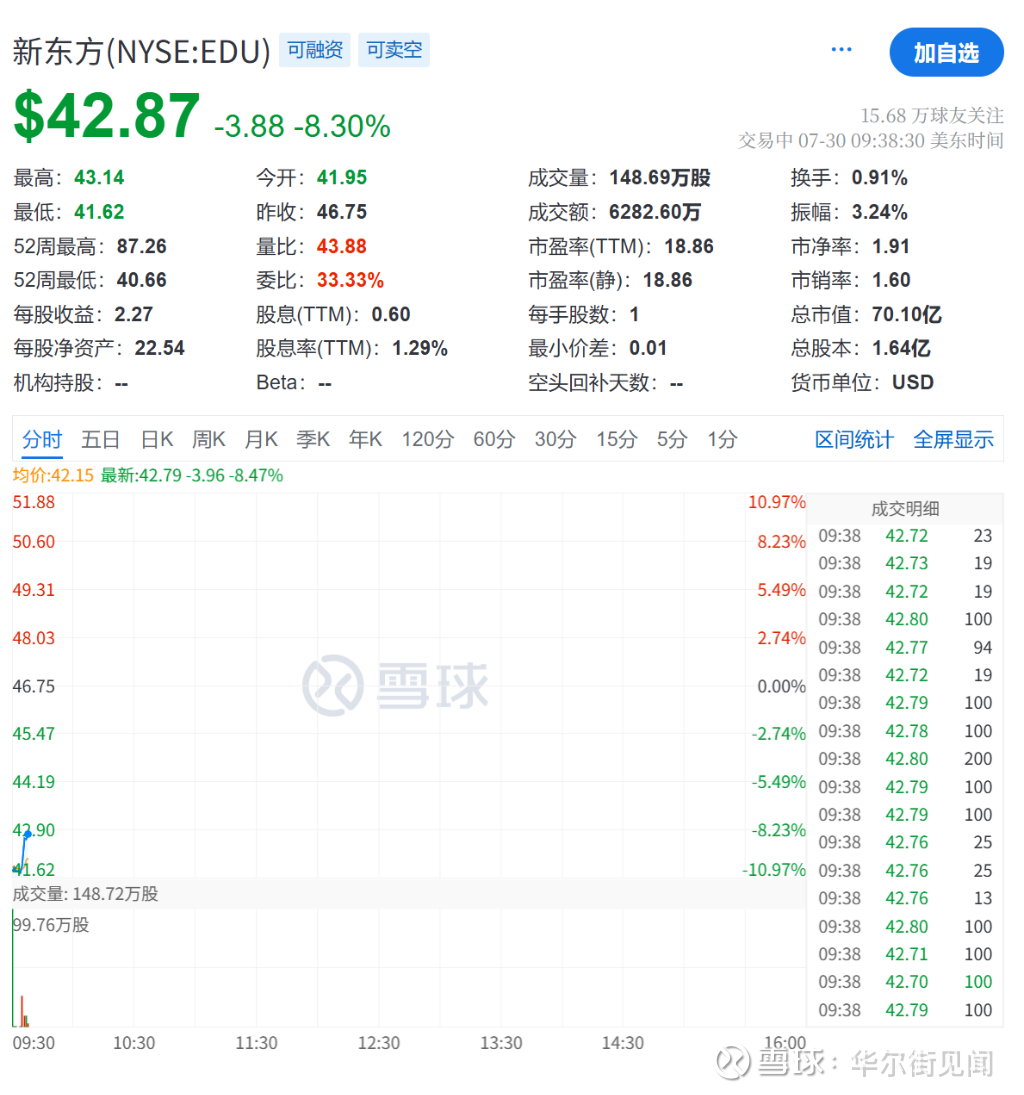Click the blue price line on intraday chart
This screenshot has height=1095, width=1024.
click(x=23, y=851)
